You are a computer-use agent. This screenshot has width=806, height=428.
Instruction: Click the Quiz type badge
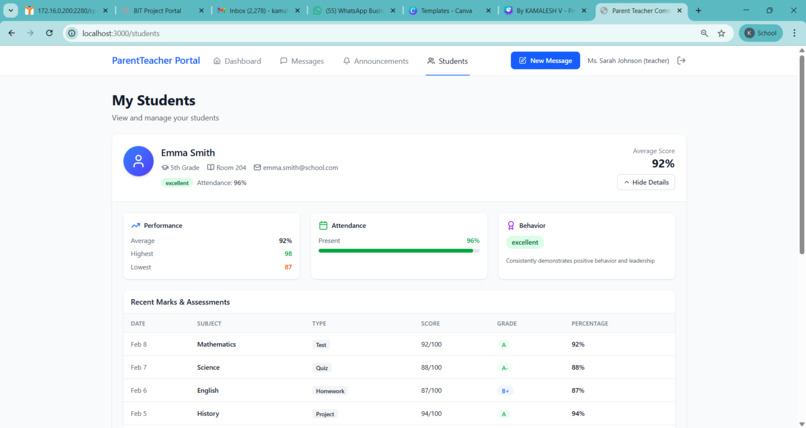pos(322,368)
